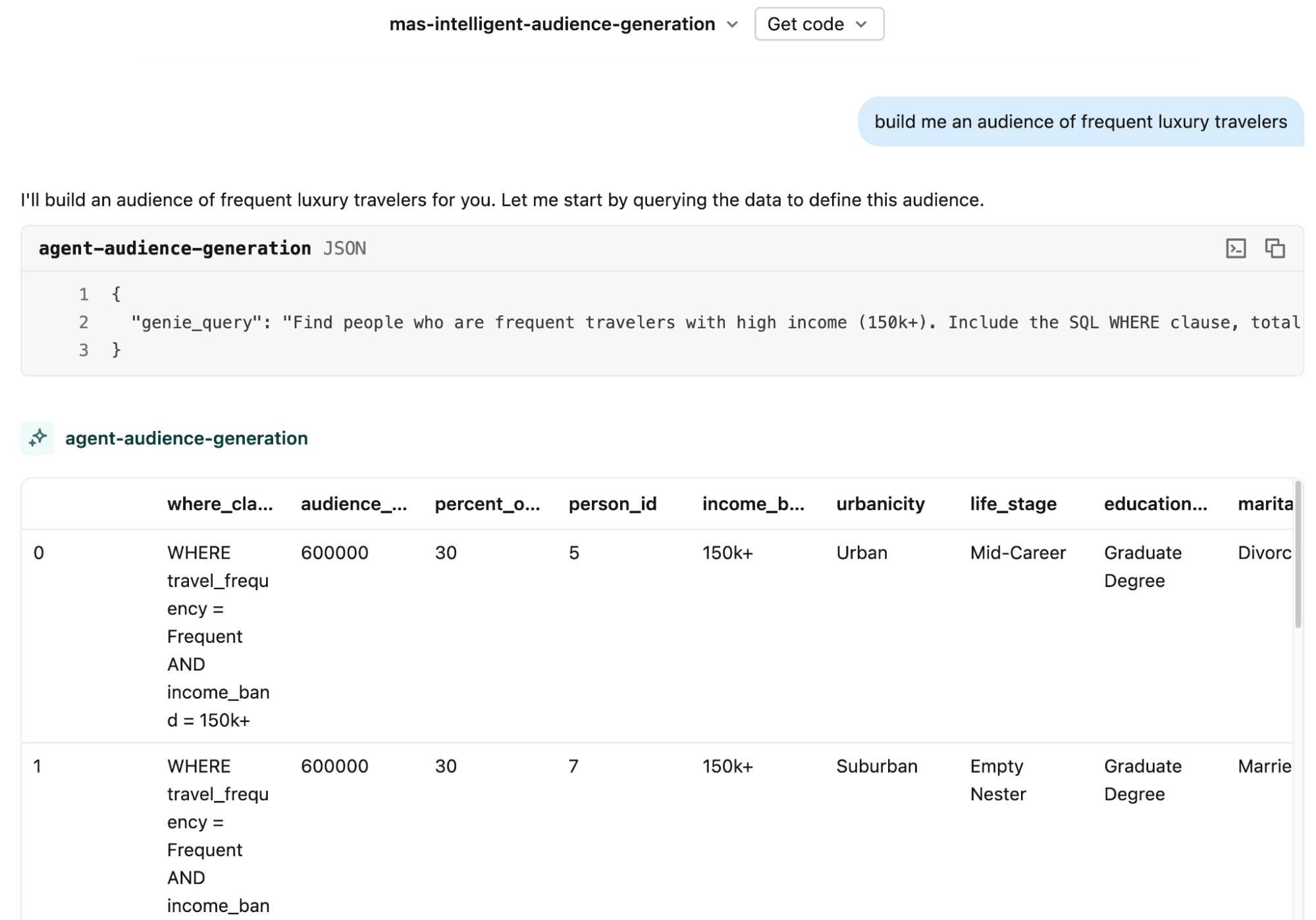Click the copy code icon
The height and width of the screenshot is (920, 1316).
click(x=1274, y=248)
